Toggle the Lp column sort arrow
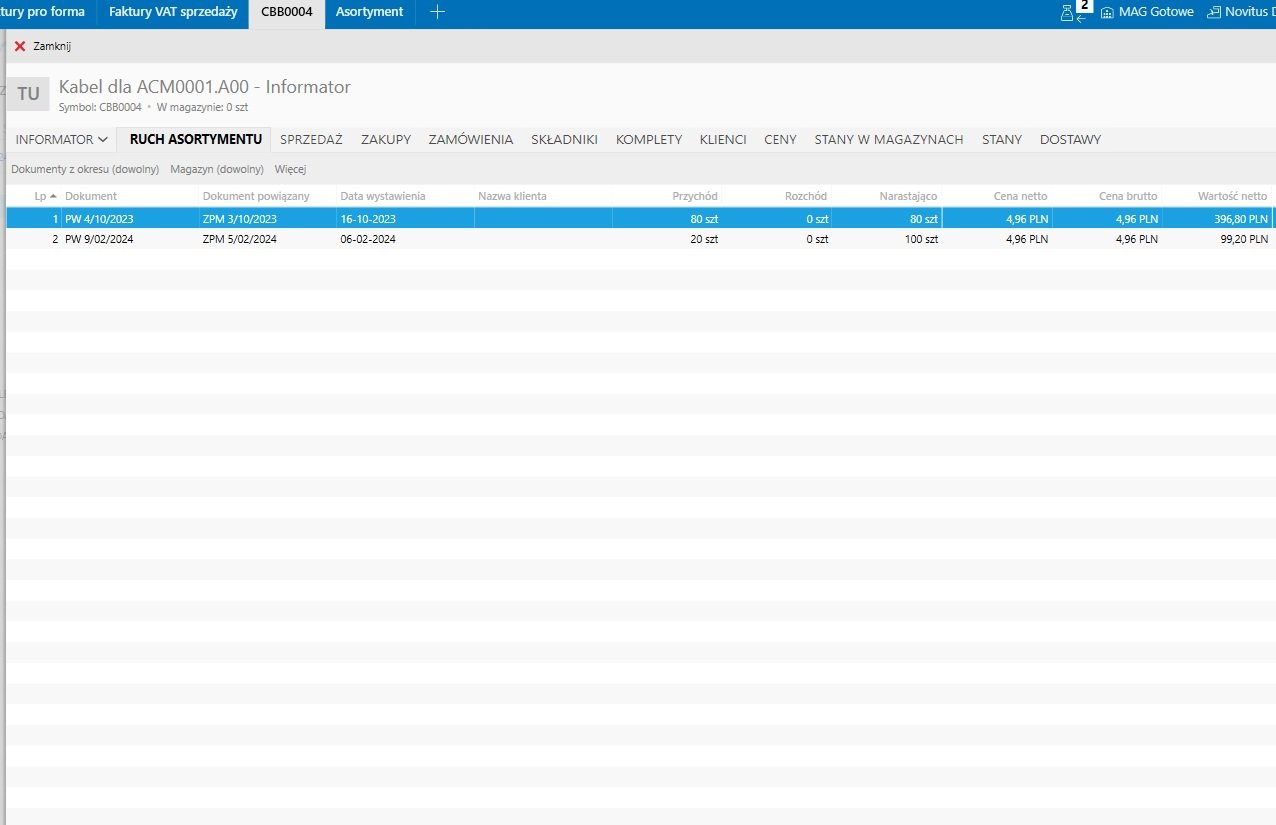 [53, 196]
